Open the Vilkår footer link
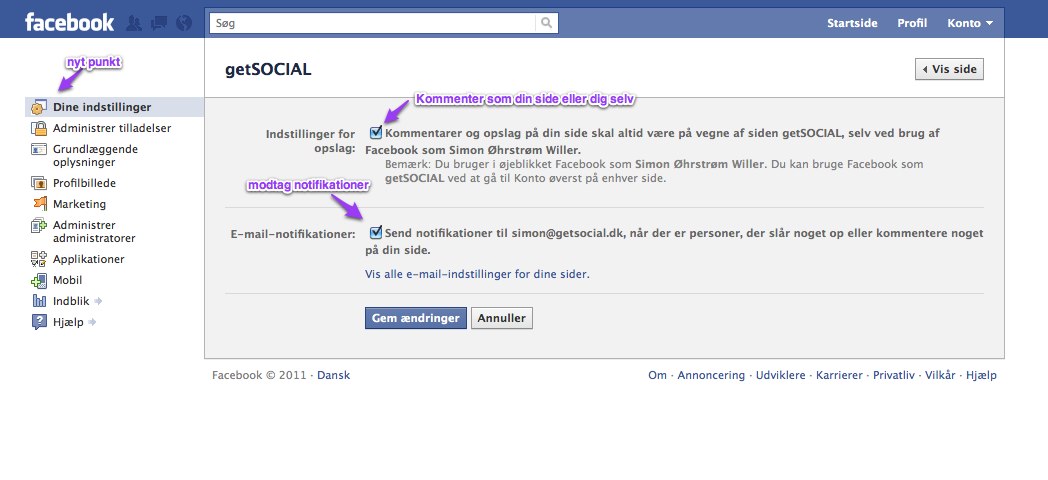 [x=940, y=375]
